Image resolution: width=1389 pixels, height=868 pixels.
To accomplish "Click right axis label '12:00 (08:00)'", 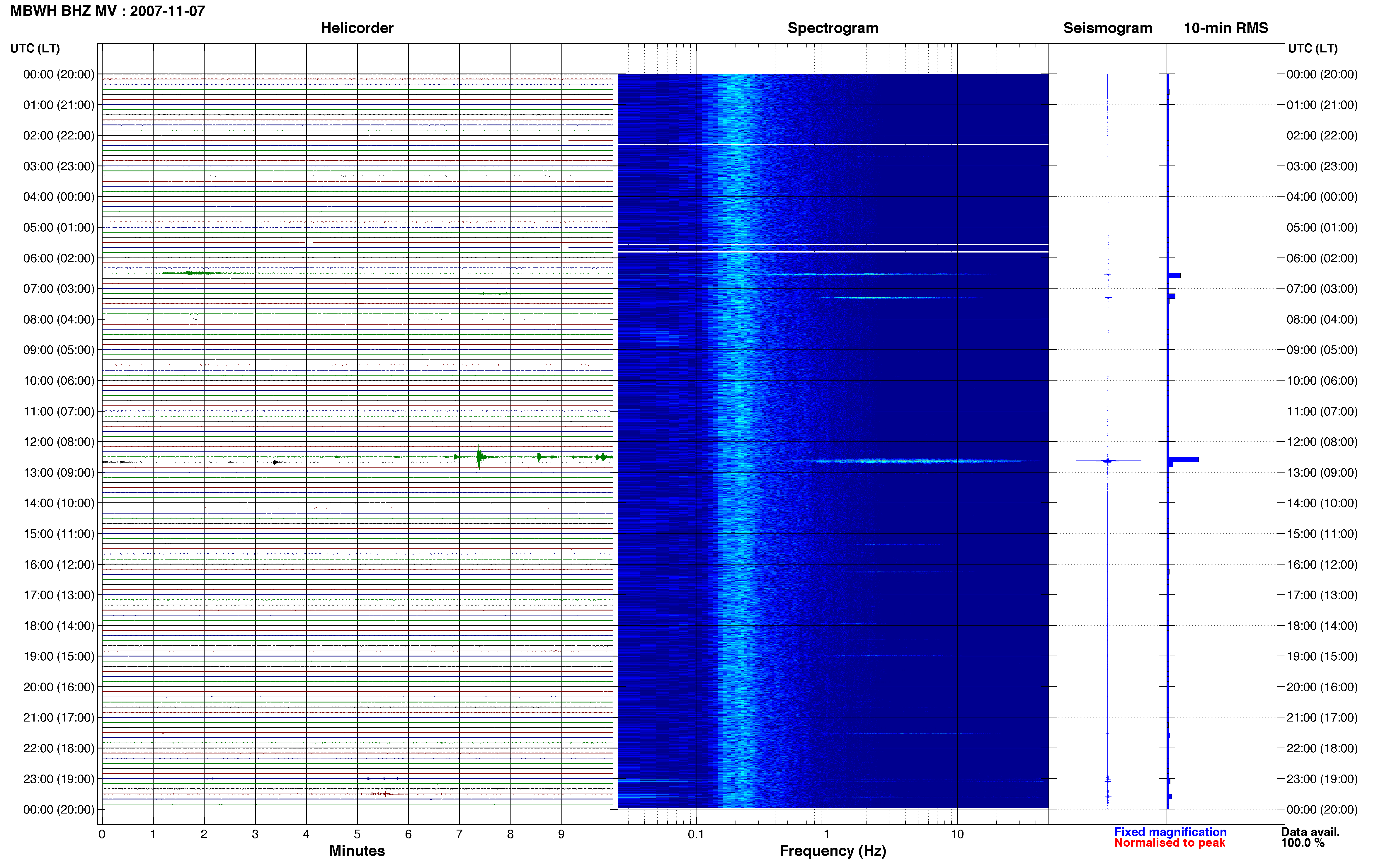I will point(1322,442).
